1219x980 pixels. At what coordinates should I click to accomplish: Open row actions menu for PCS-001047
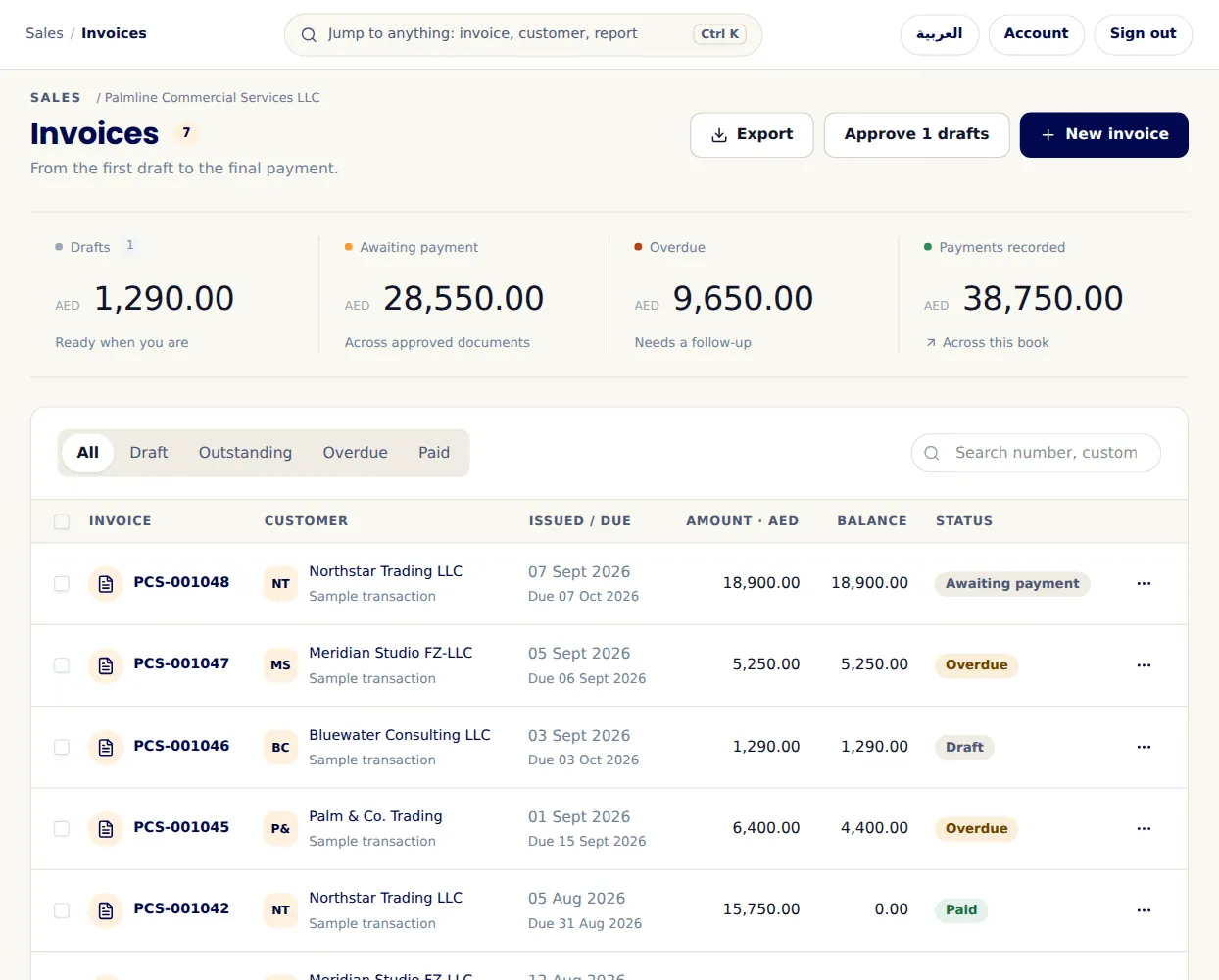click(x=1144, y=664)
